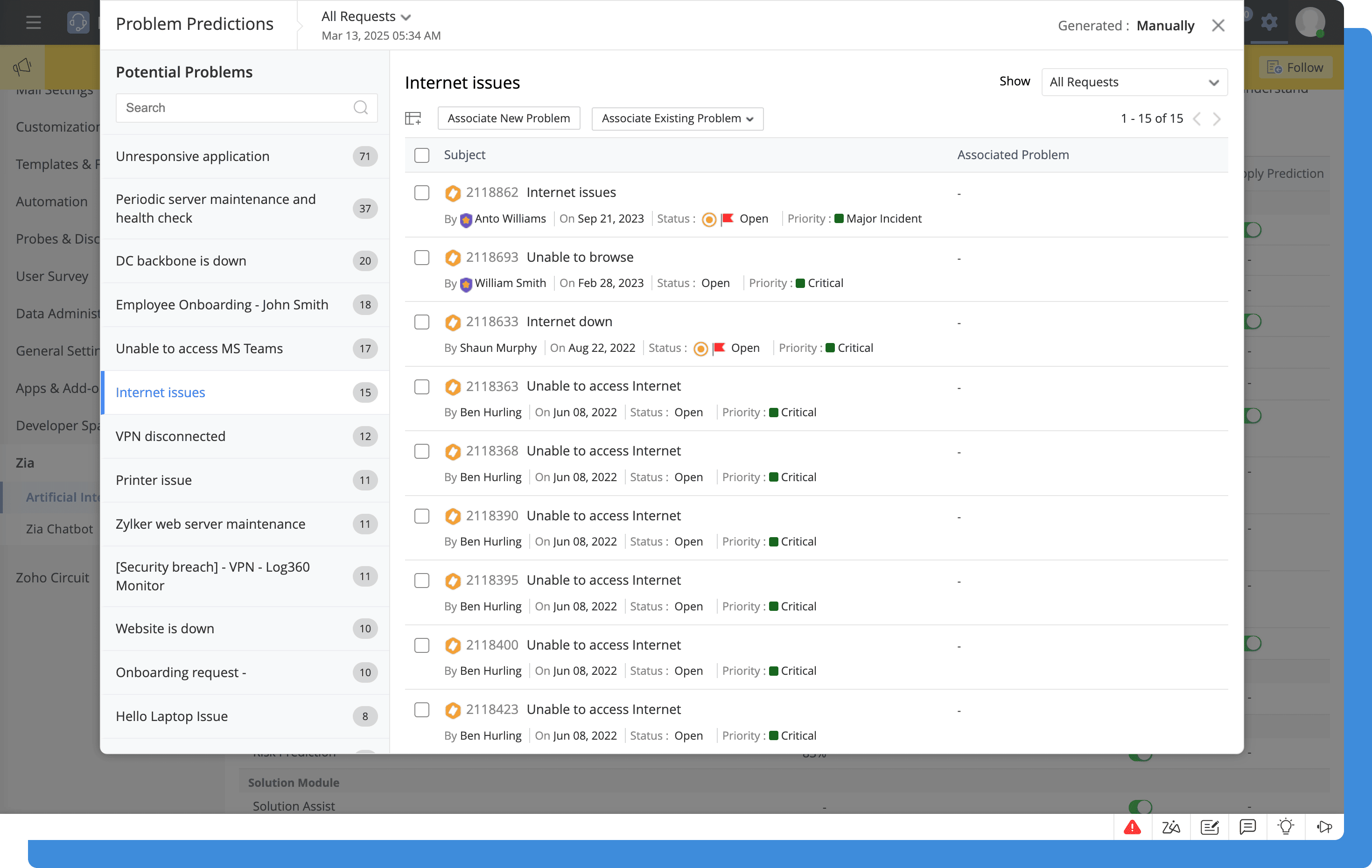Open the Show All Requests dropdown
1372x868 pixels.
[x=1134, y=82]
